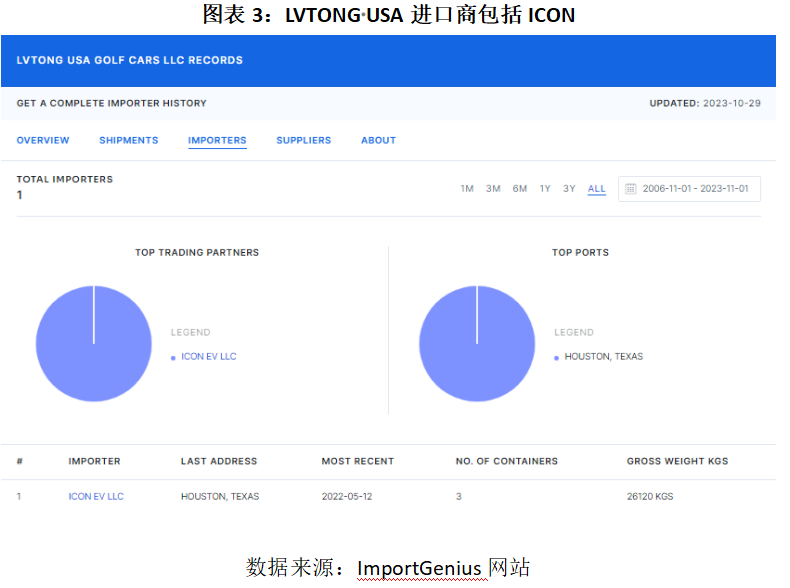The image size is (790, 588).
Task: Click the UPDATED: 2023-10-29 label
Action: (705, 103)
